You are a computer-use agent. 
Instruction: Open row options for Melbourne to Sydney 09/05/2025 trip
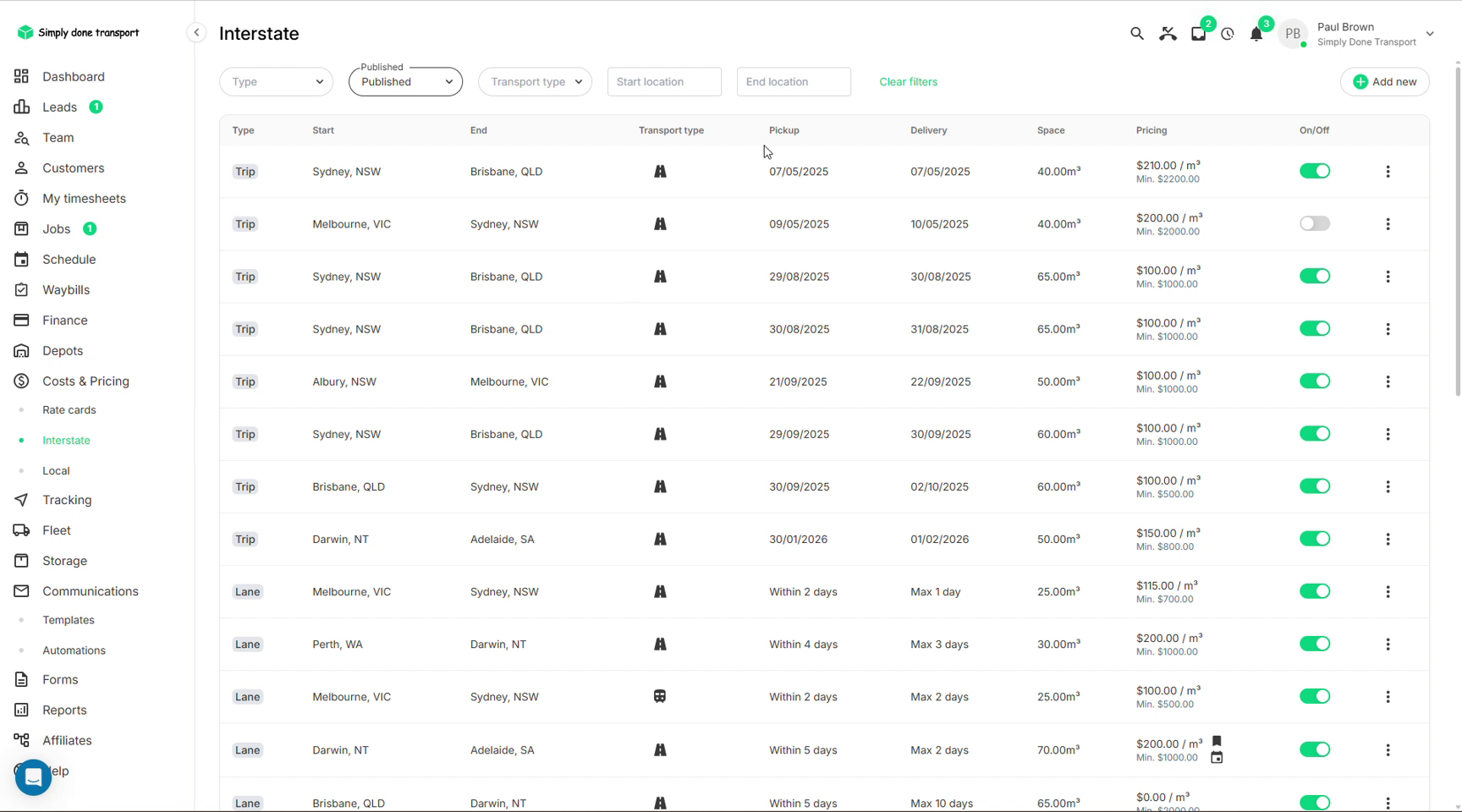[1388, 224]
